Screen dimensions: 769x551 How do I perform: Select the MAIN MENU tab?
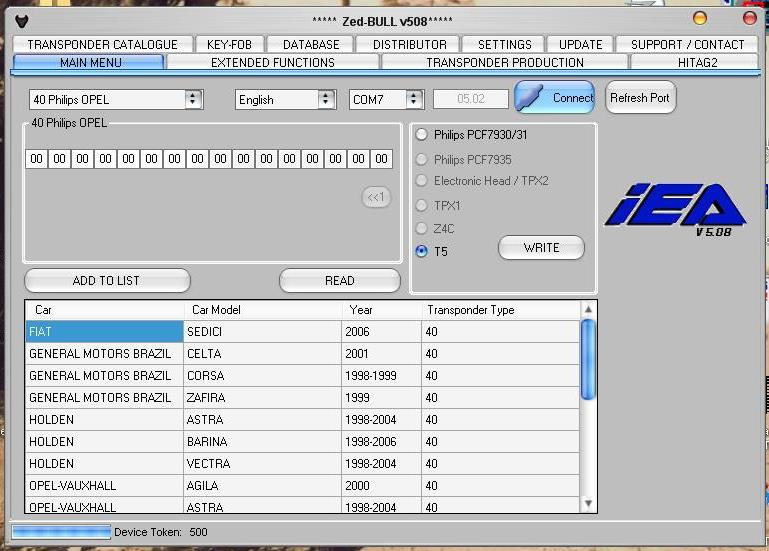click(90, 62)
